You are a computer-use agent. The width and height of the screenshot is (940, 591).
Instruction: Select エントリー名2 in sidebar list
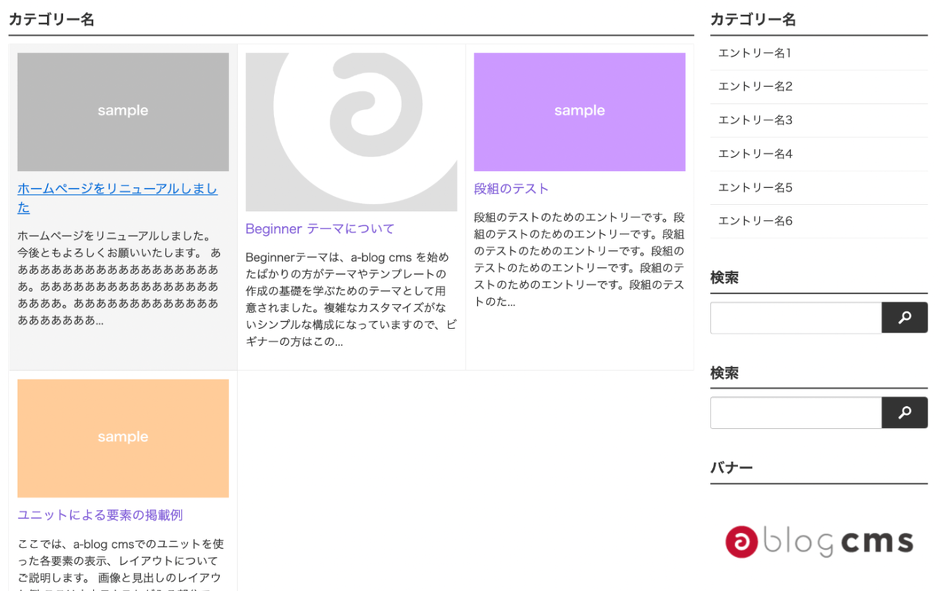(x=755, y=87)
